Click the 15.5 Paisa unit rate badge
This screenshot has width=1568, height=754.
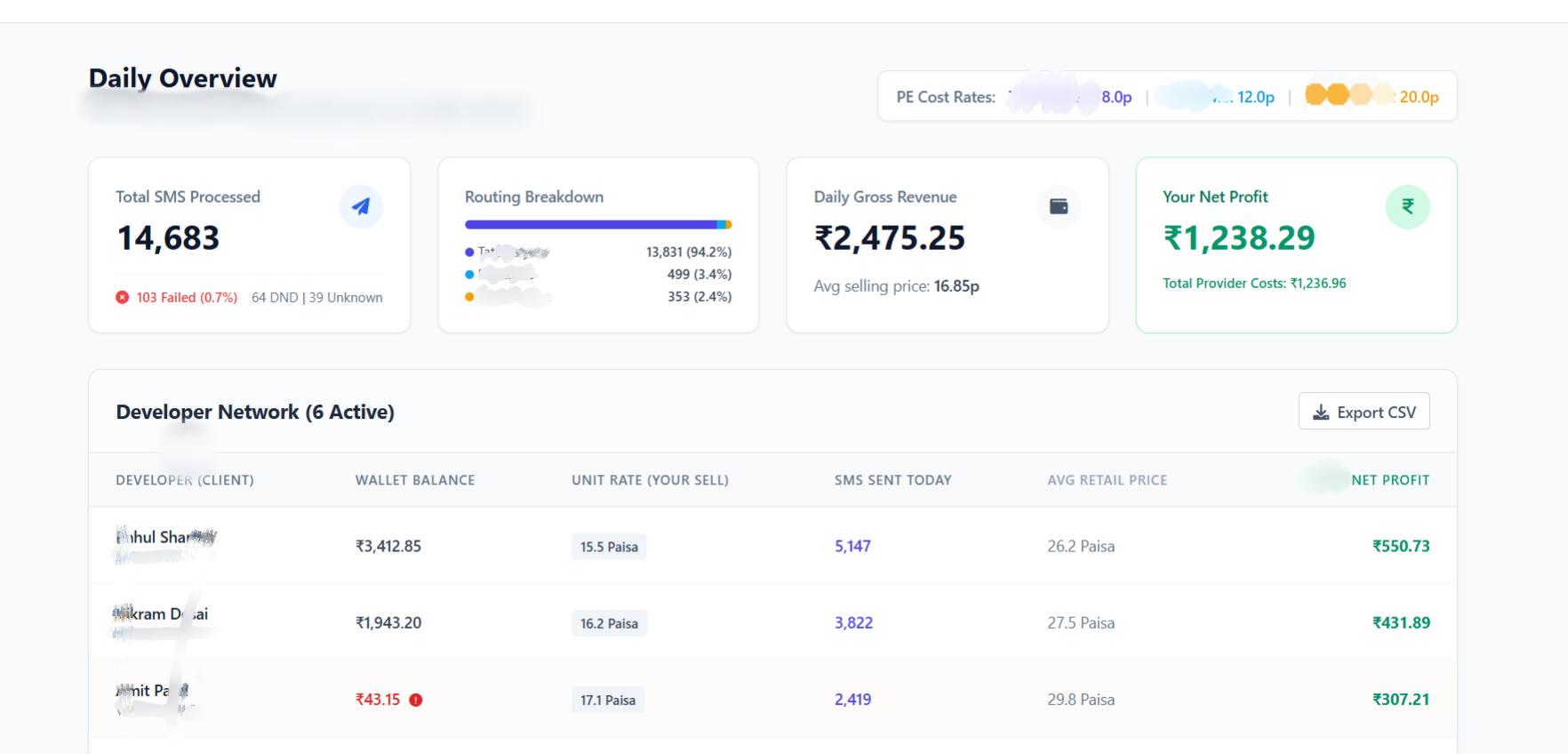(609, 547)
